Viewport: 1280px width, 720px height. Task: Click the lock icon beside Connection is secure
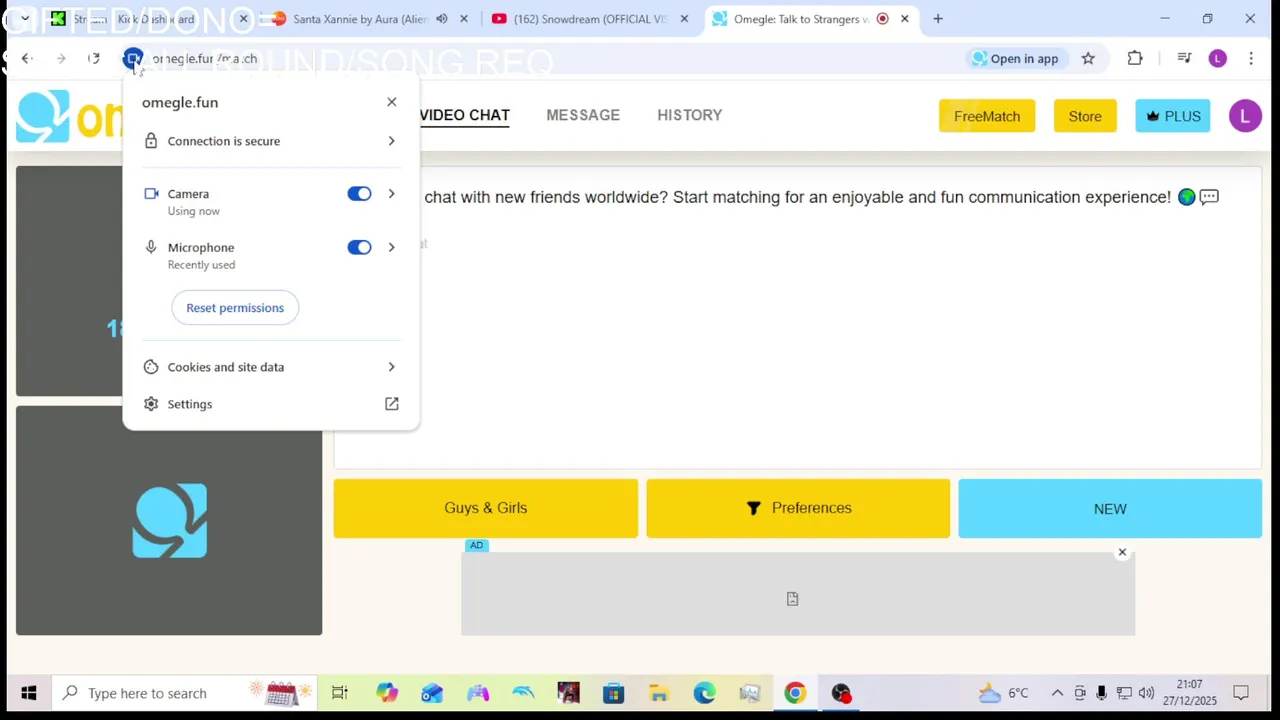click(151, 141)
